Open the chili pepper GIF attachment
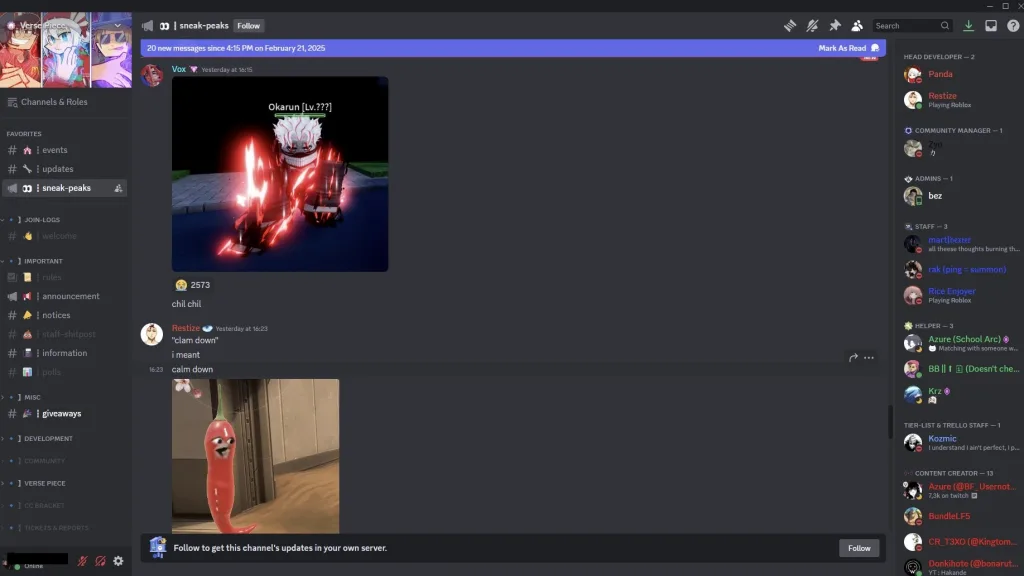Image resolution: width=1024 pixels, height=576 pixels. pos(255,456)
